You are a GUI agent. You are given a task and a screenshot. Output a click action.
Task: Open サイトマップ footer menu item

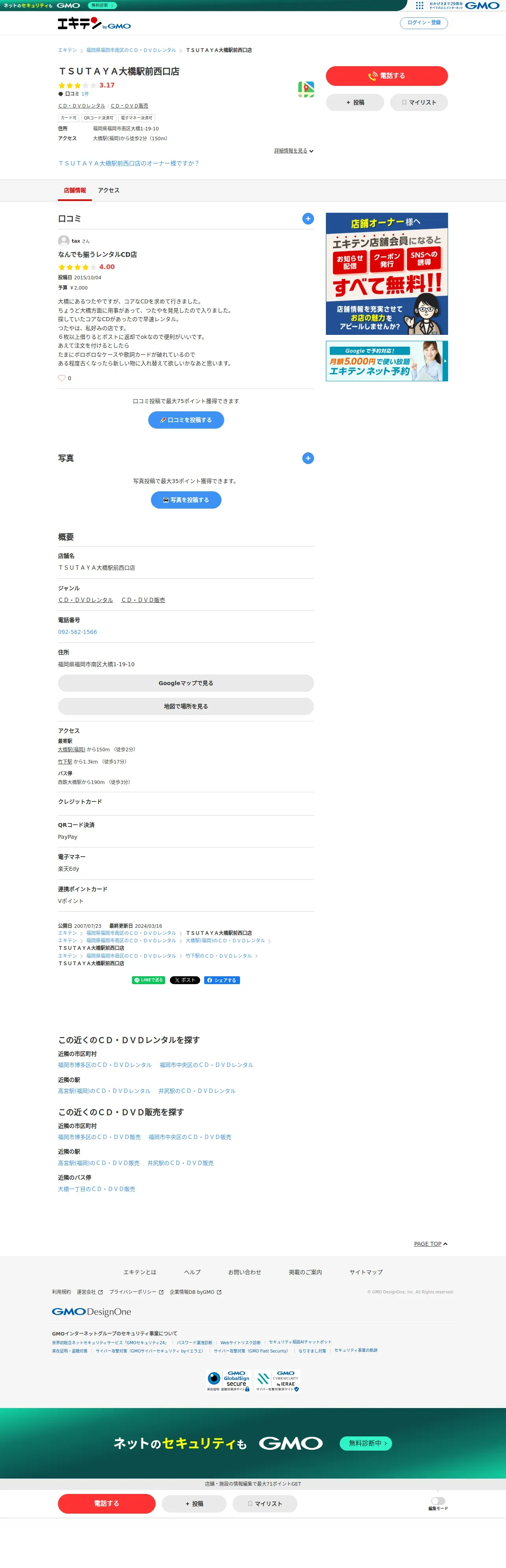(366, 1272)
